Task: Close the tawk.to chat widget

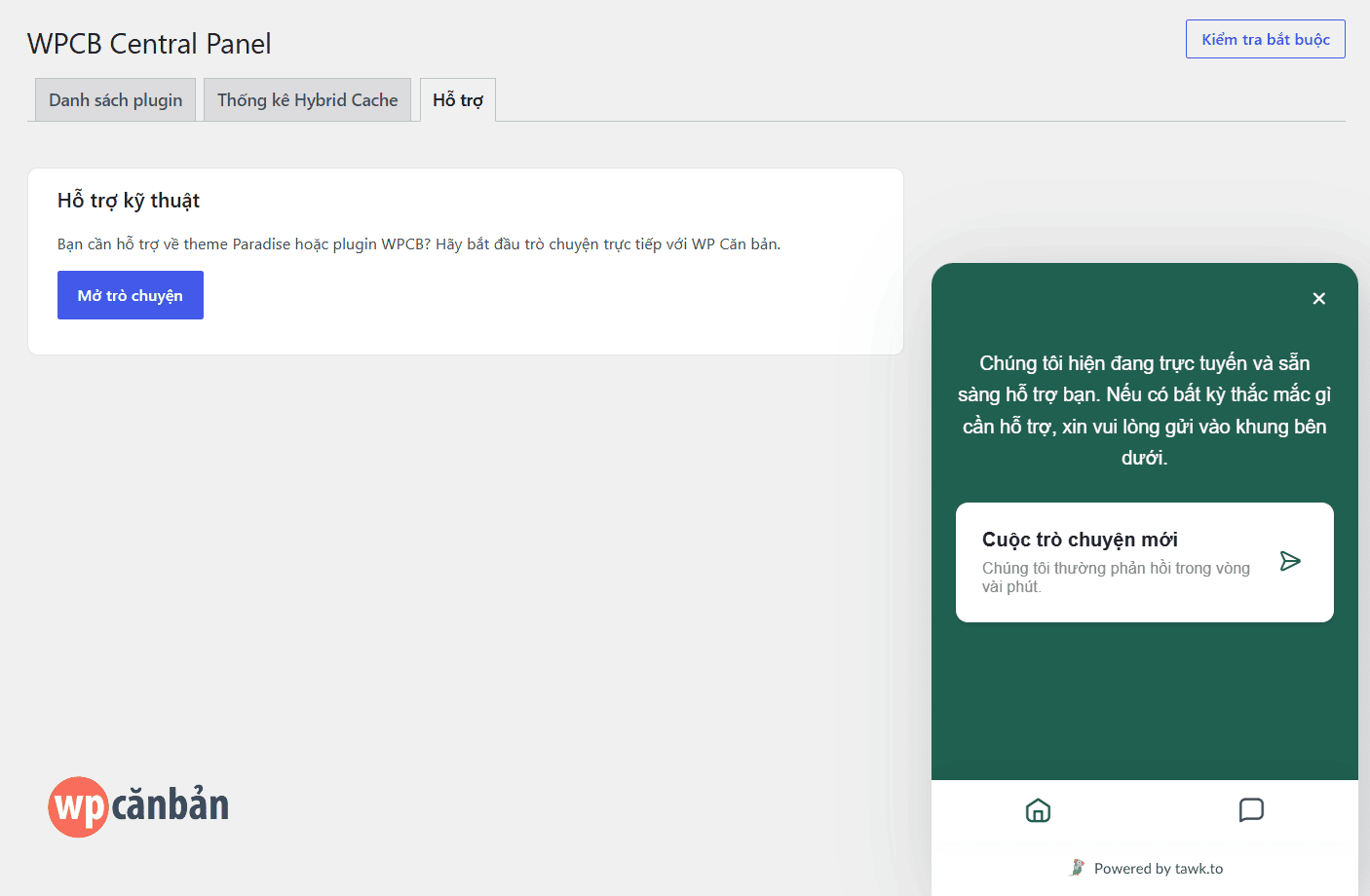Action: (x=1318, y=298)
